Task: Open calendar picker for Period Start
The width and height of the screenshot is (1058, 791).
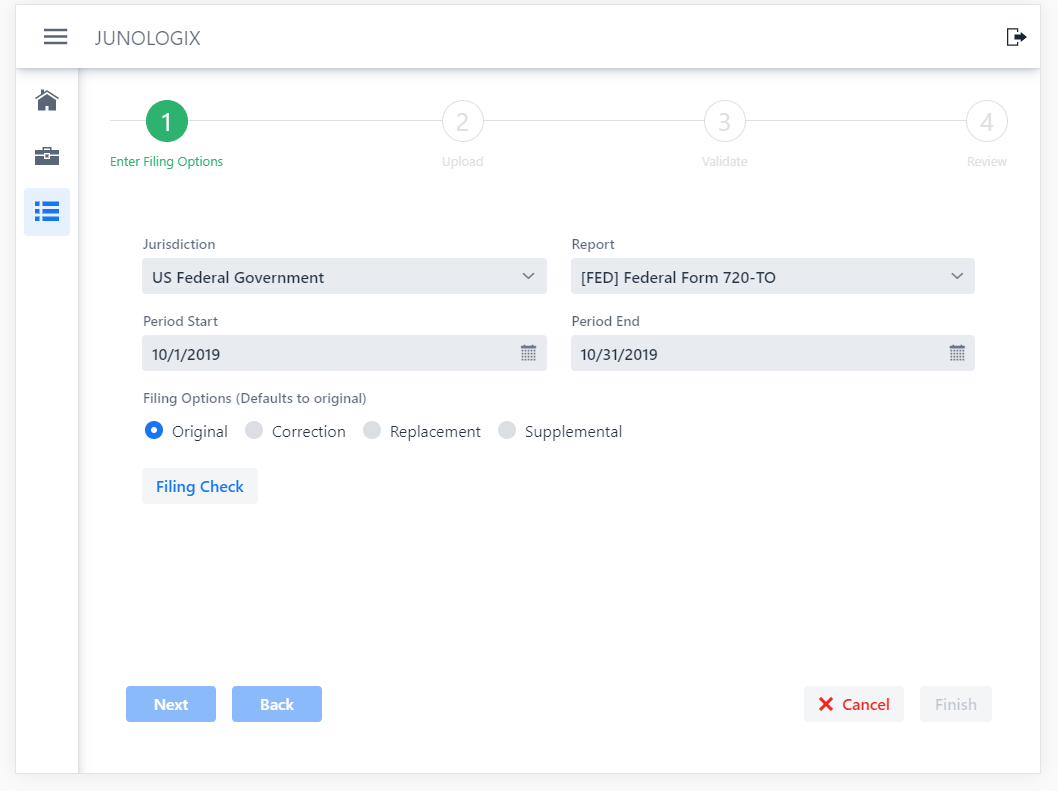Action: click(x=528, y=353)
